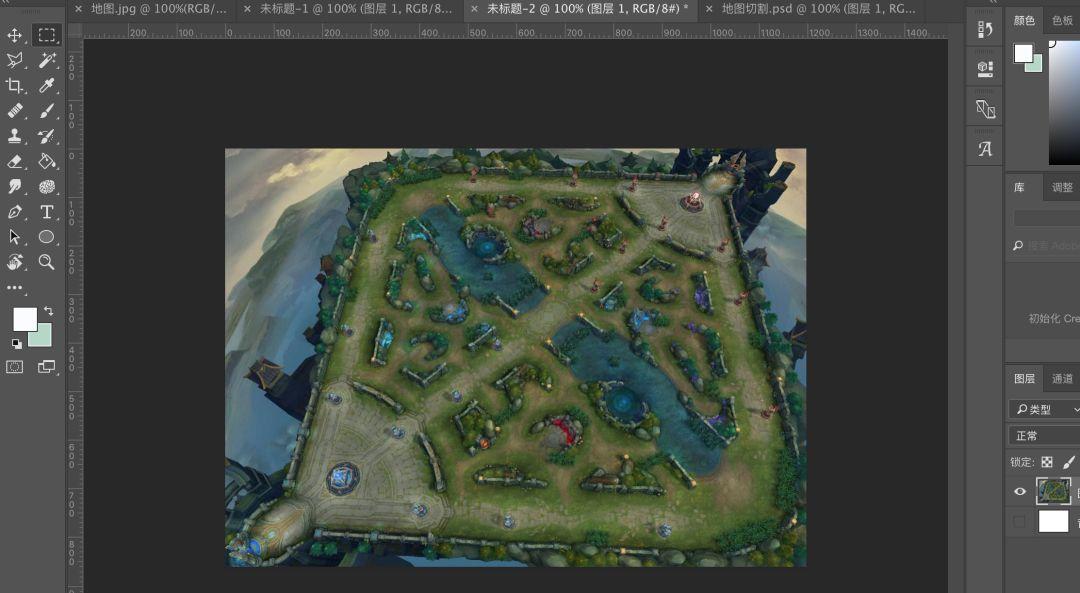The width and height of the screenshot is (1080, 593).
Task: Choose the Polygonal Lasso tool
Action: pos(14,61)
